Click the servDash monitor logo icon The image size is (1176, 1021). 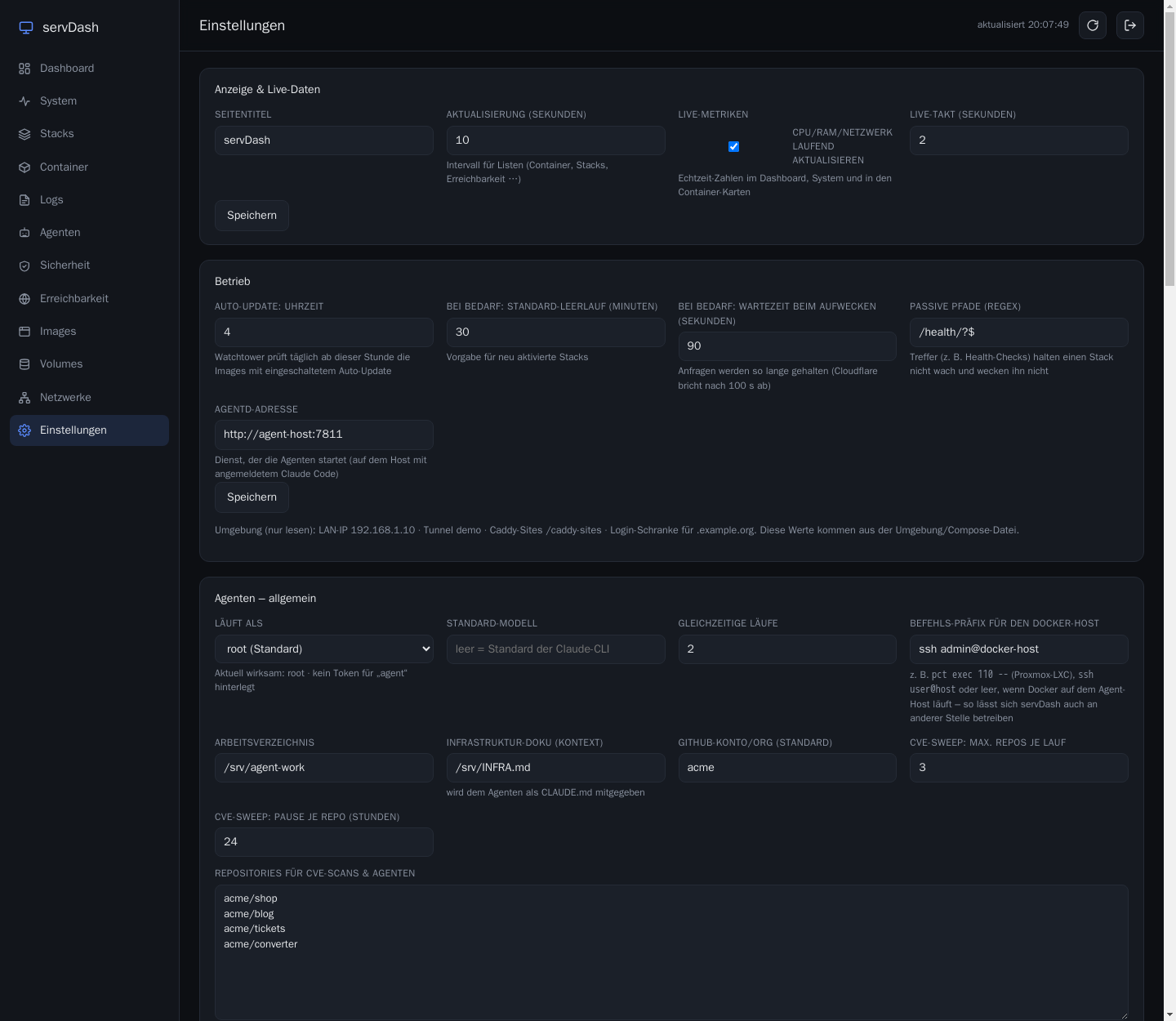26,28
